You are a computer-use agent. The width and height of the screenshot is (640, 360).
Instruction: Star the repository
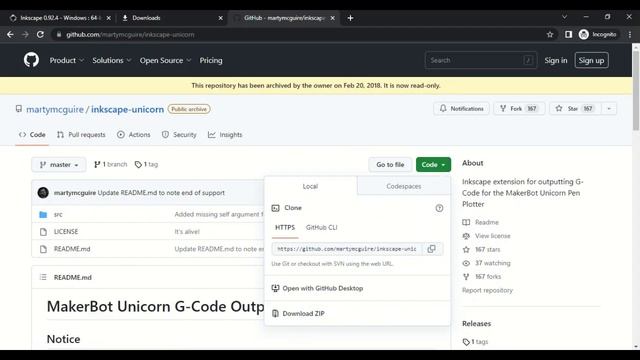click(575, 109)
